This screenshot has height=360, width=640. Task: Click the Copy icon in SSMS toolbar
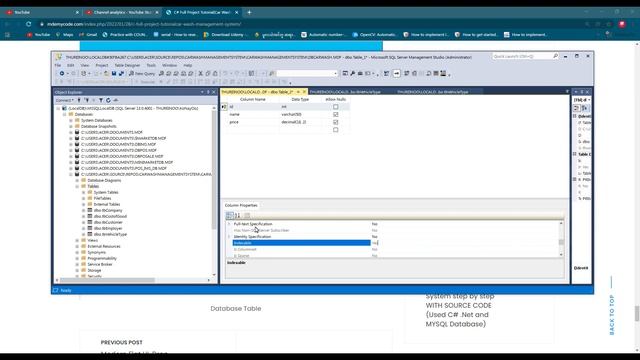208,73
